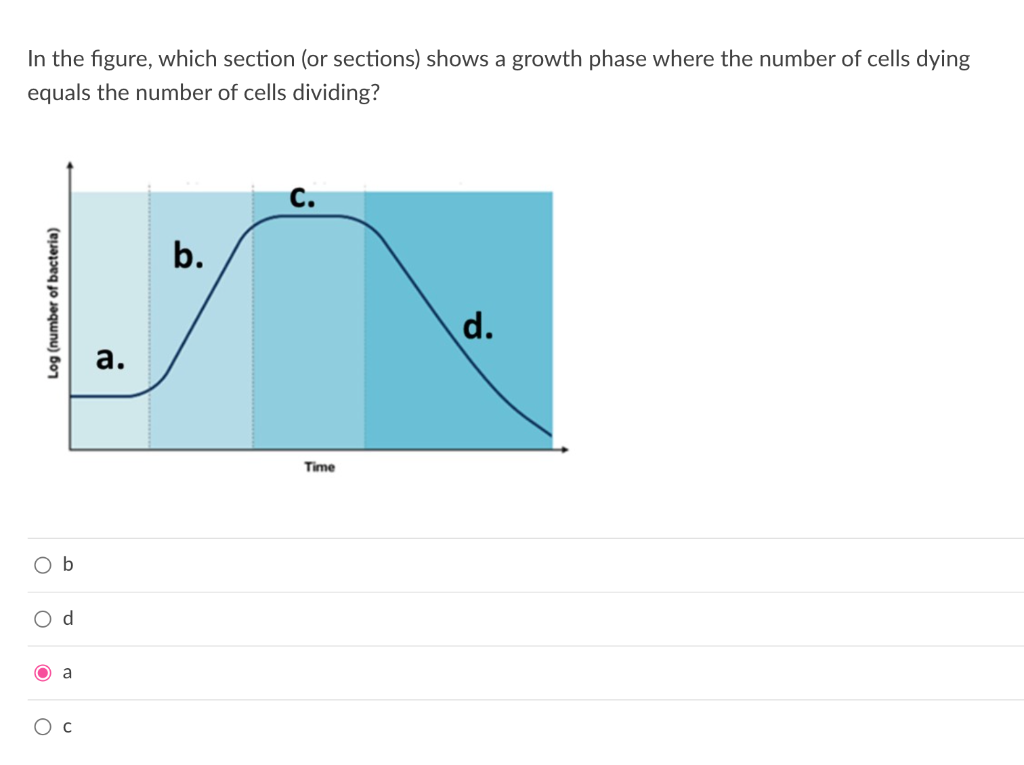This screenshot has height=765, width=1024.
Task: Click the answer option label a
Action: pyautogui.click(x=66, y=672)
